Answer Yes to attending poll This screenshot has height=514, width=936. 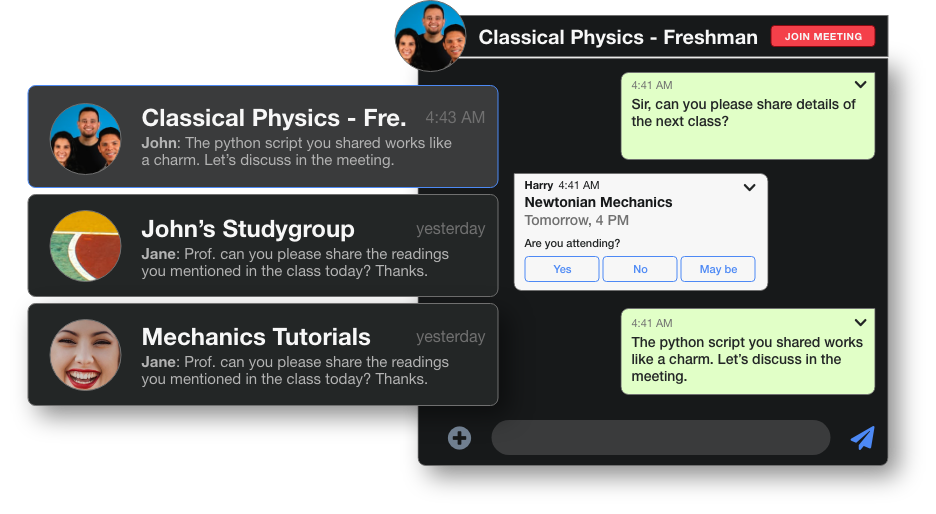click(x=562, y=269)
